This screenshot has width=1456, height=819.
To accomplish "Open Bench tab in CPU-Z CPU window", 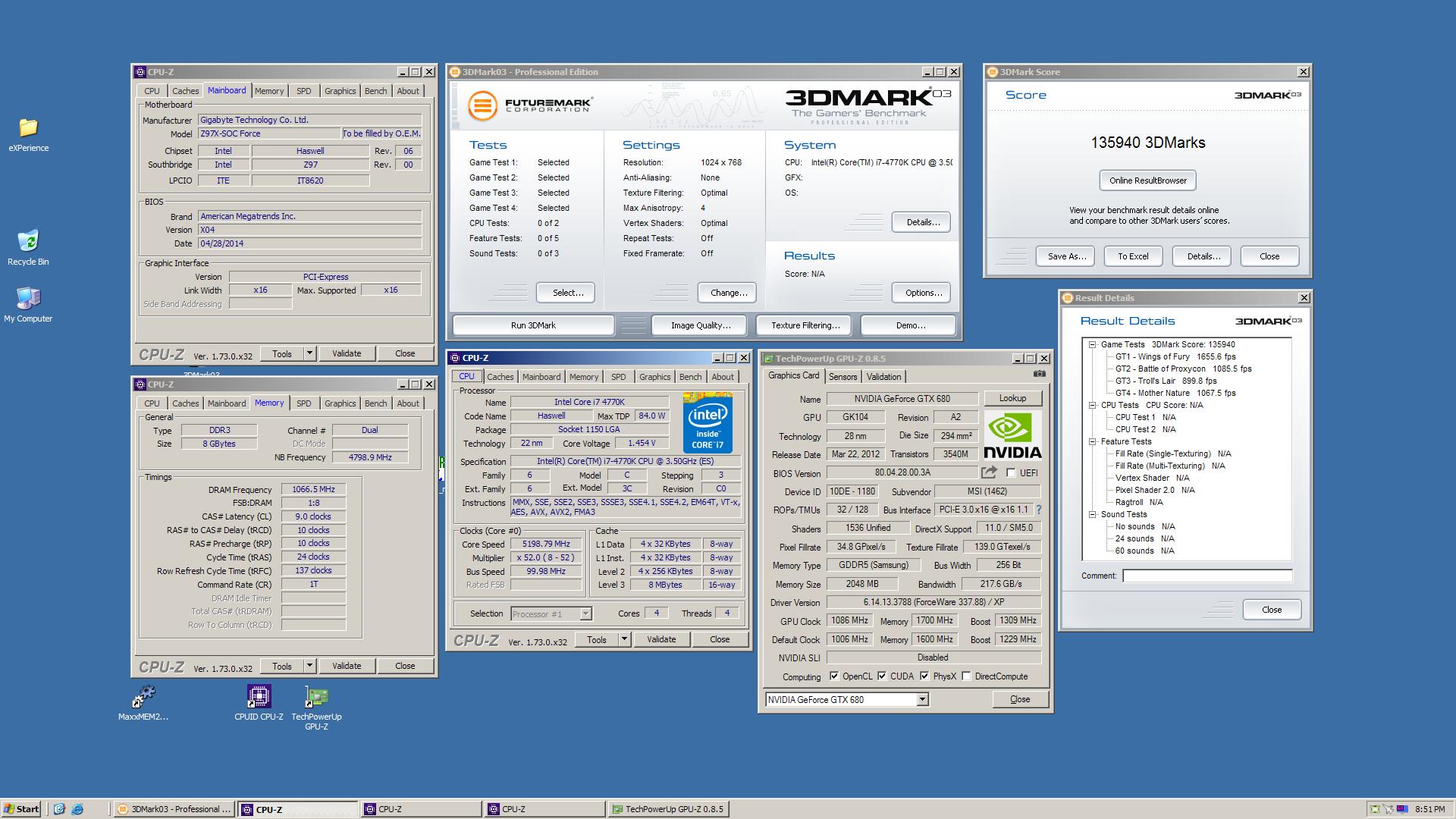I will [690, 377].
